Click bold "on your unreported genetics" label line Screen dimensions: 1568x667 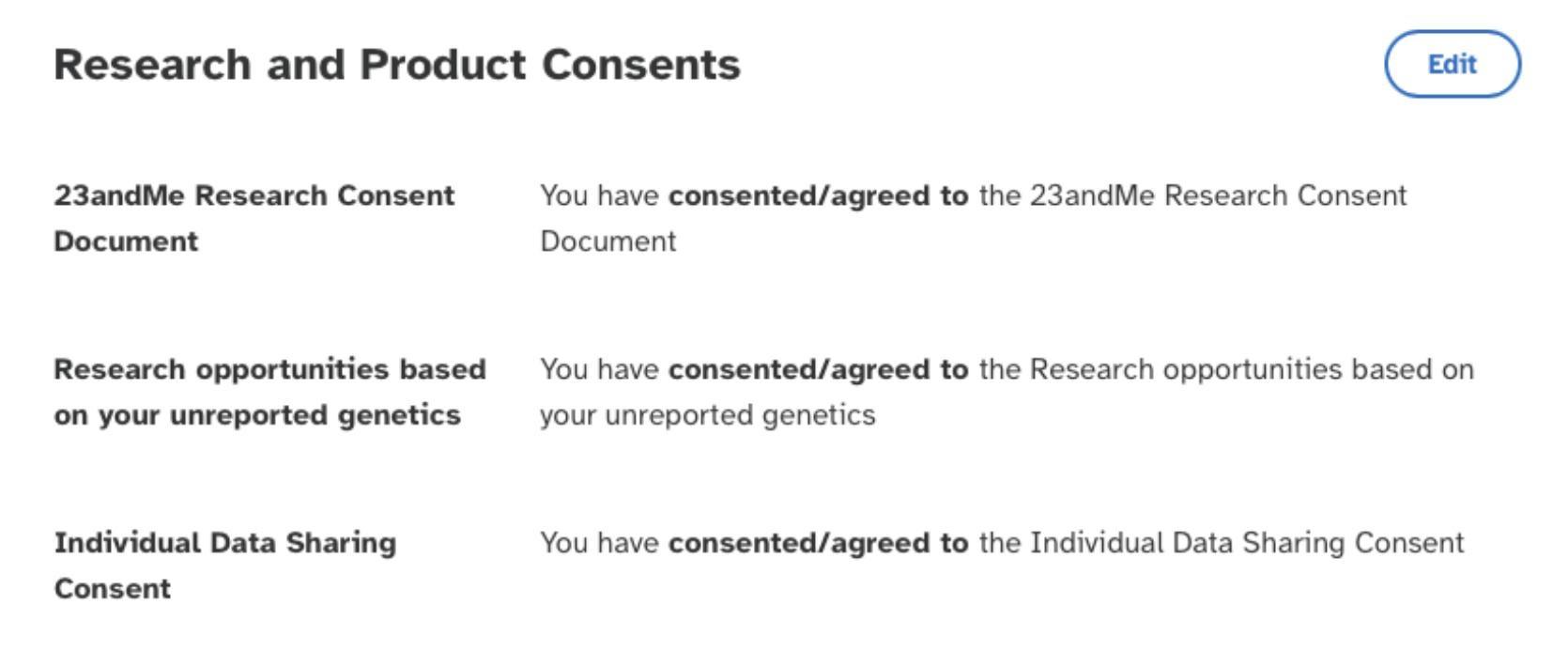click(x=256, y=415)
